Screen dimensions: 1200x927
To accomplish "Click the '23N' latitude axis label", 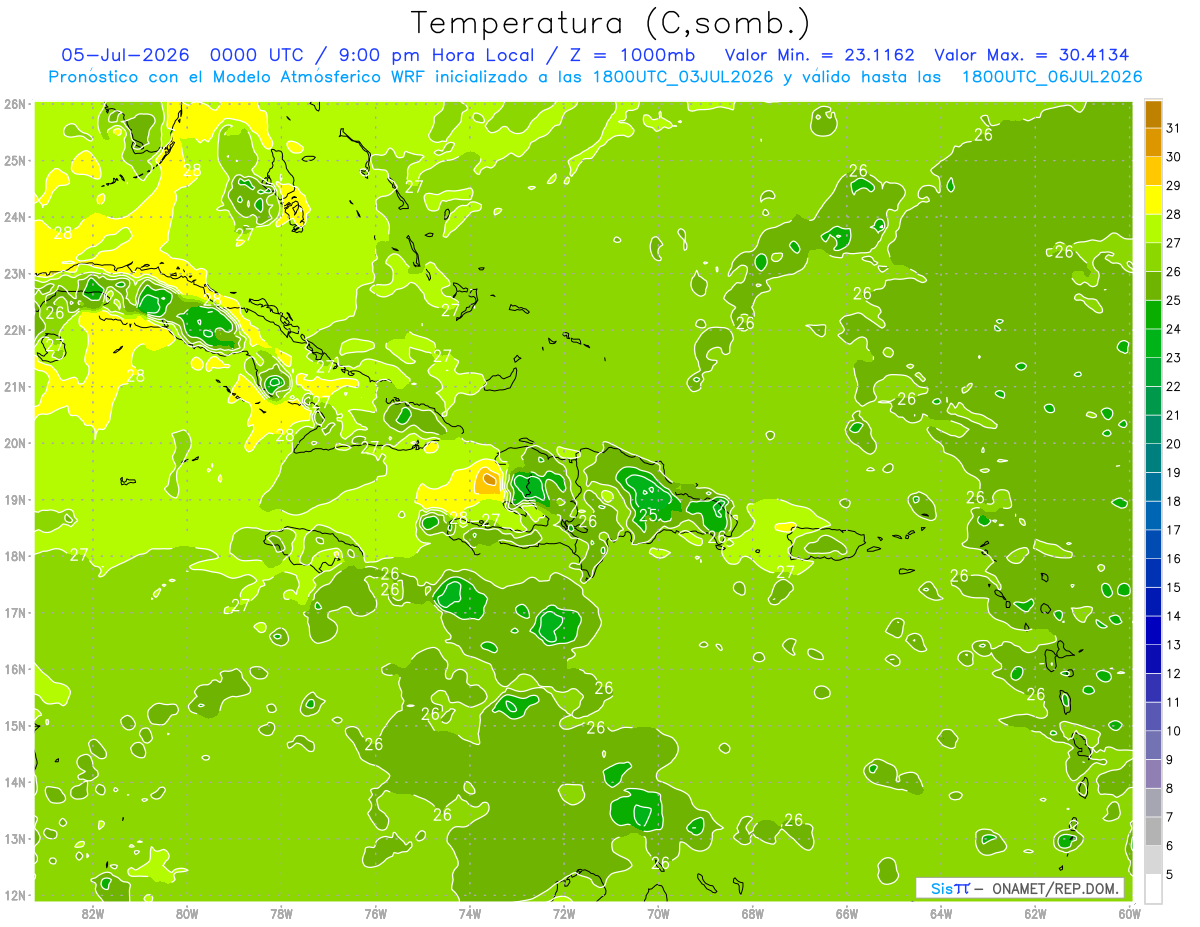I will point(15,273).
